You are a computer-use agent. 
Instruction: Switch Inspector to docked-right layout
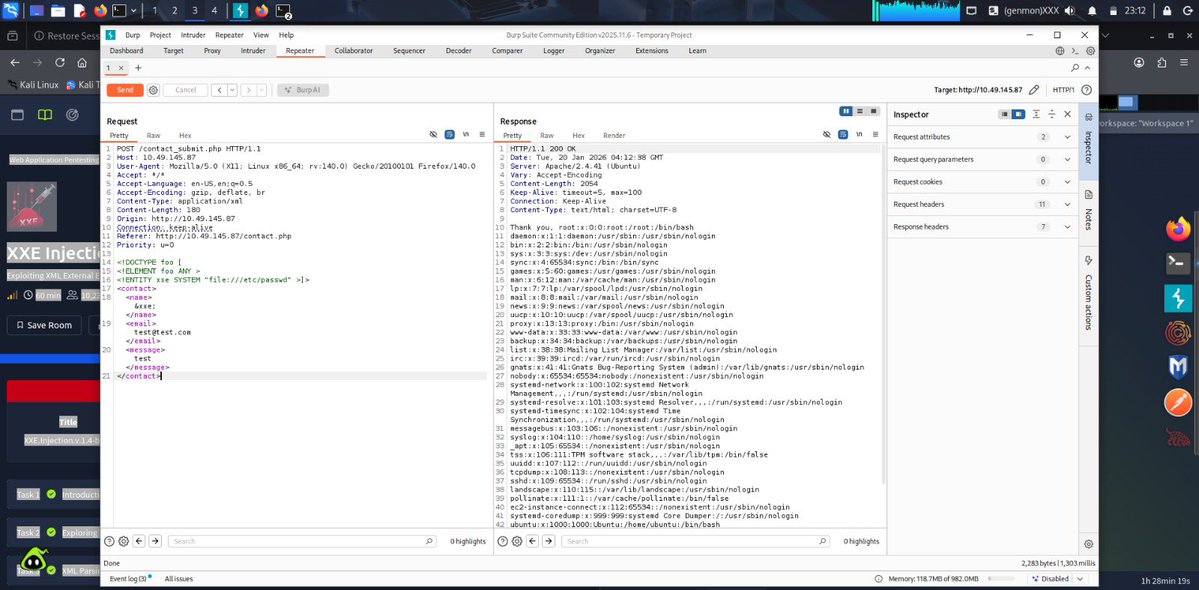[1019, 114]
